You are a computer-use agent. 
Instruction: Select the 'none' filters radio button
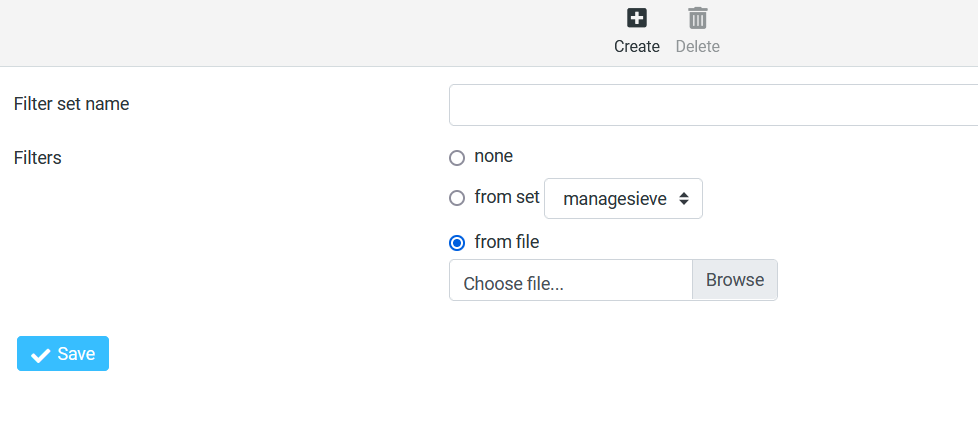pos(457,158)
